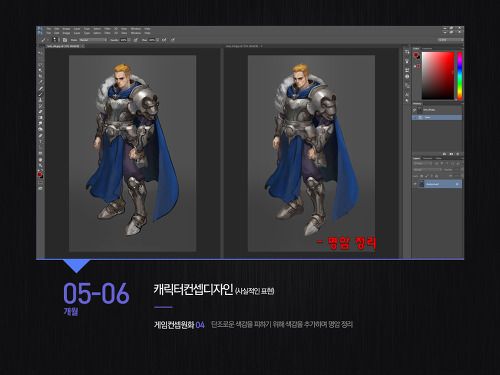The width and height of the screenshot is (500, 375).
Task: Click the brush Opacity value field
Action: [x=123, y=40]
